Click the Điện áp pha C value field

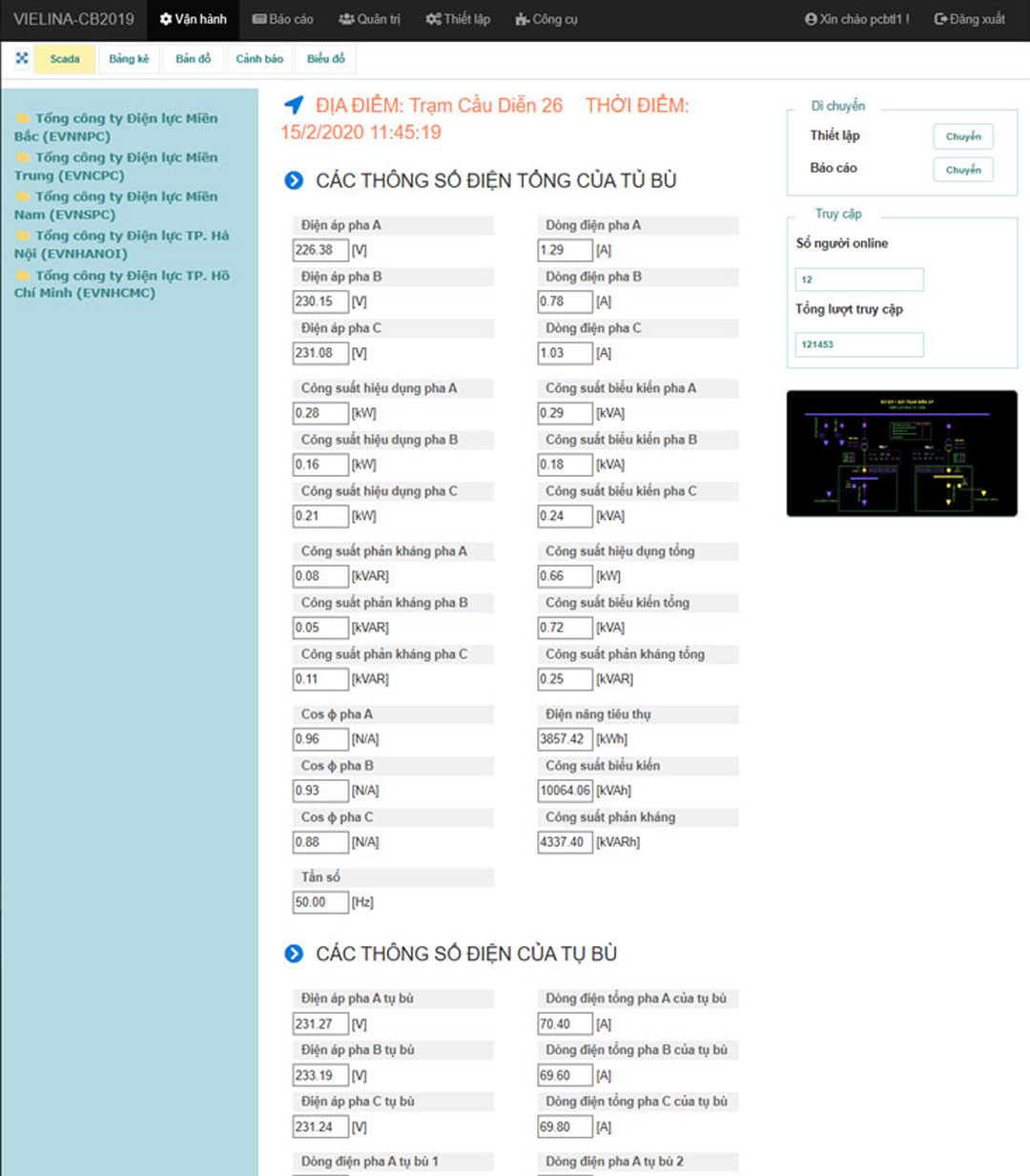coord(320,353)
